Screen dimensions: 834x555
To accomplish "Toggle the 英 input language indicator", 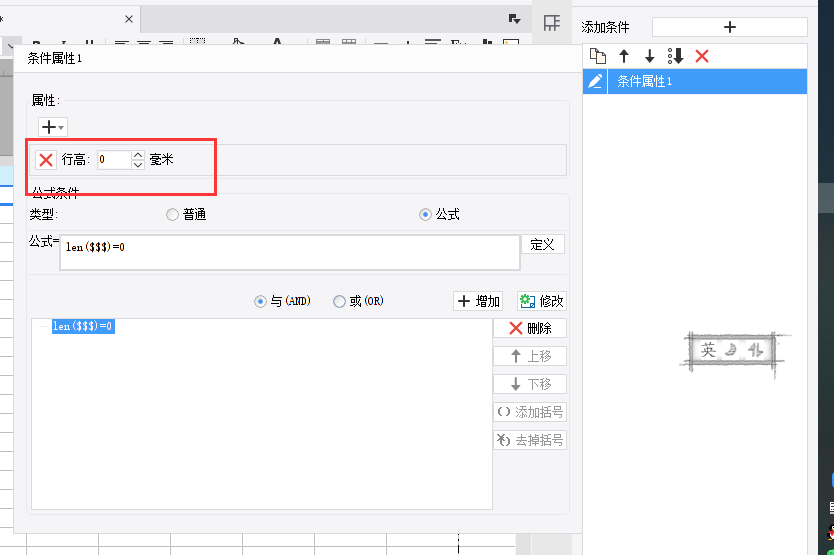I will (x=708, y=350).
